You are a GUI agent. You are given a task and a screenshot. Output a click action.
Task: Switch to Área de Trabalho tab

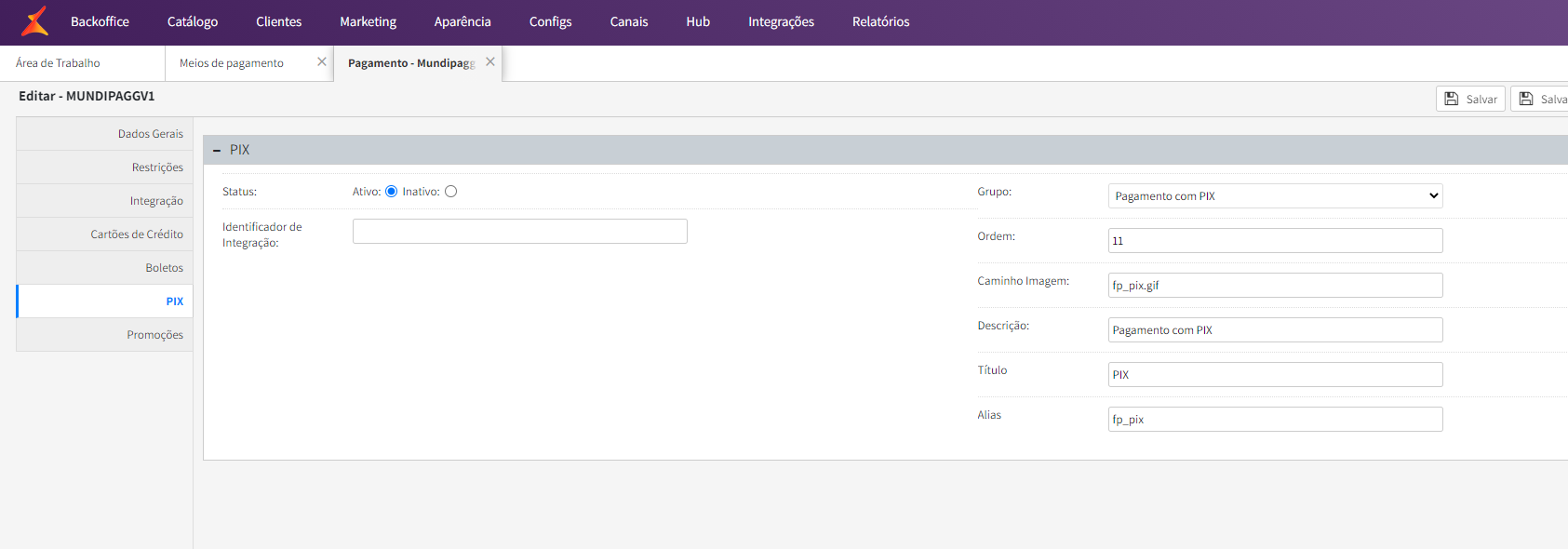coord(82,63)
